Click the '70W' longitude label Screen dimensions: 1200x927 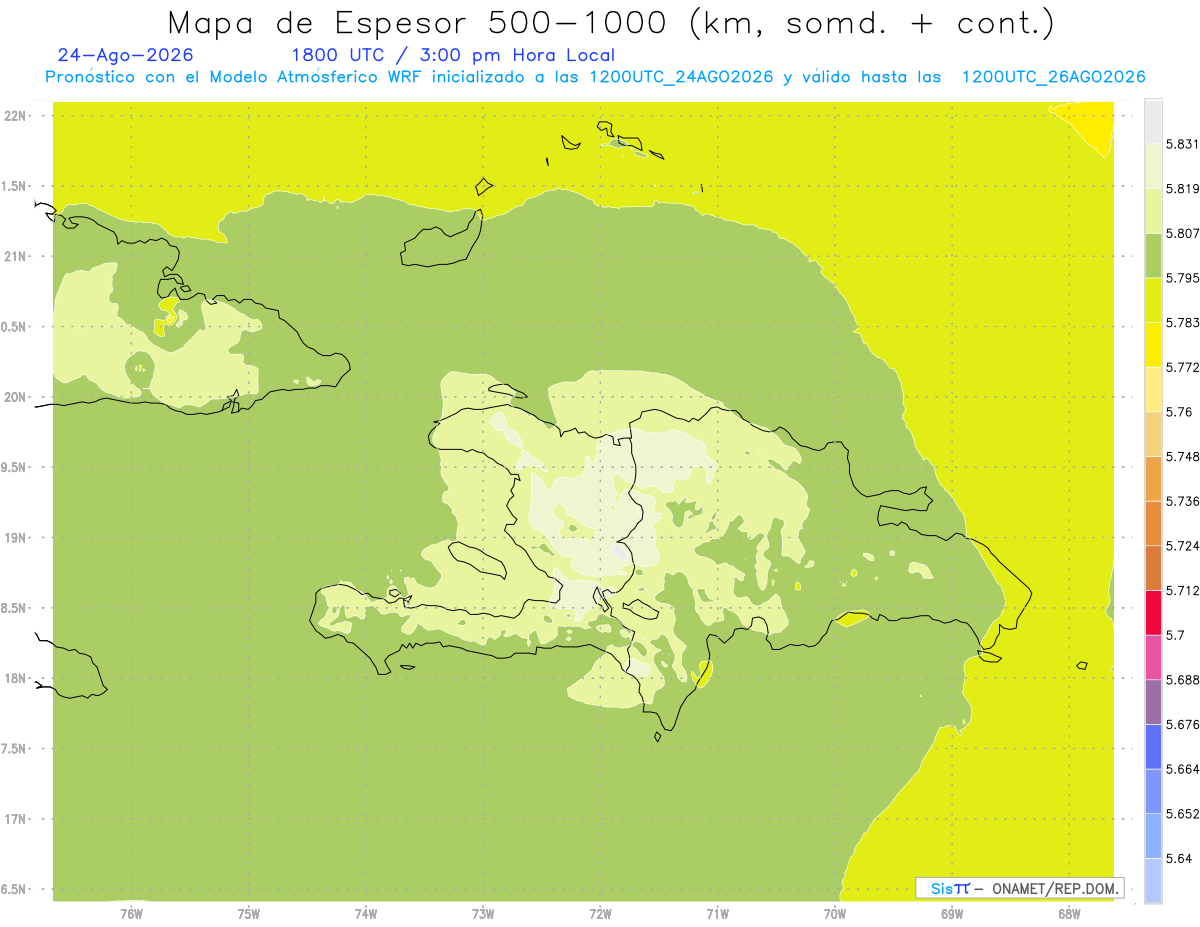click(x=835, y=913)
